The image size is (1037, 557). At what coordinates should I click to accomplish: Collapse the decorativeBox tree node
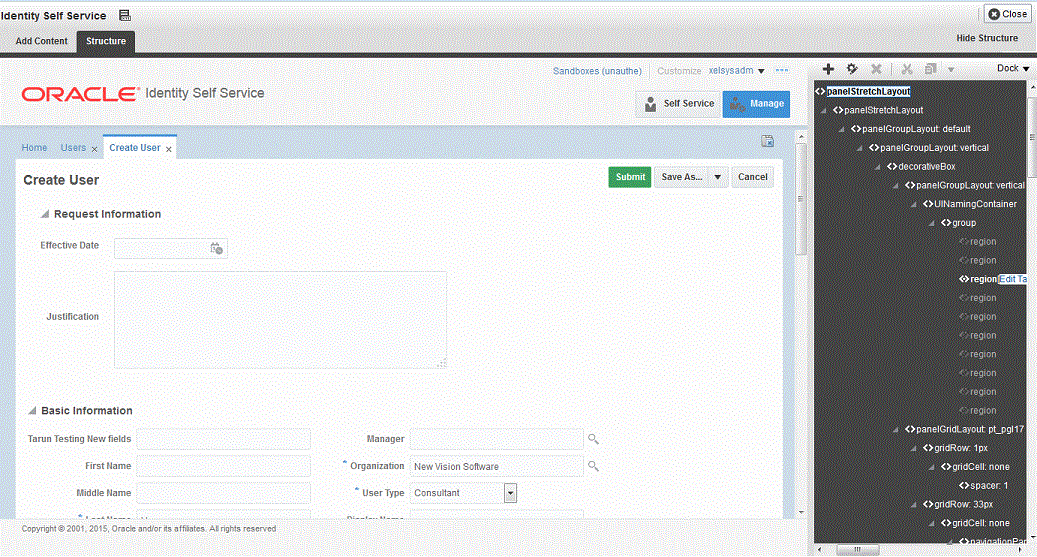pos(877,167)
